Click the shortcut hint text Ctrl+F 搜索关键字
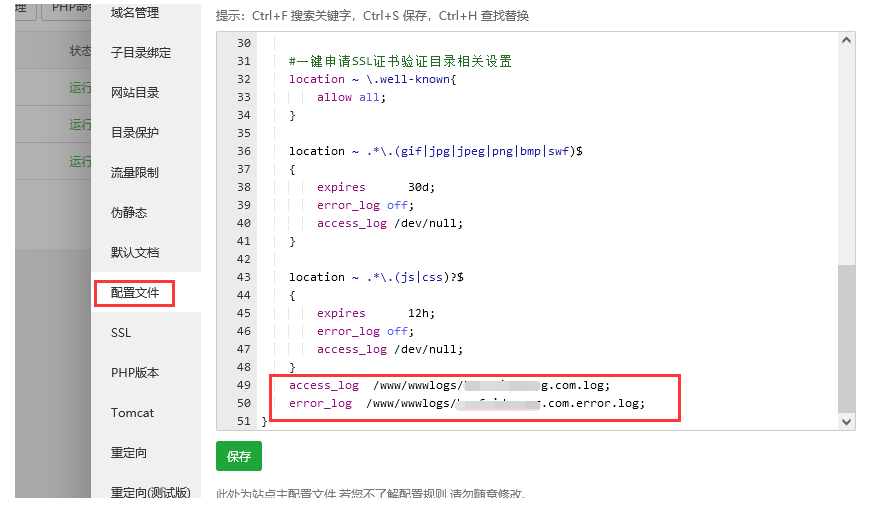This screenshot has width=877, height=508. click(303, 16)
